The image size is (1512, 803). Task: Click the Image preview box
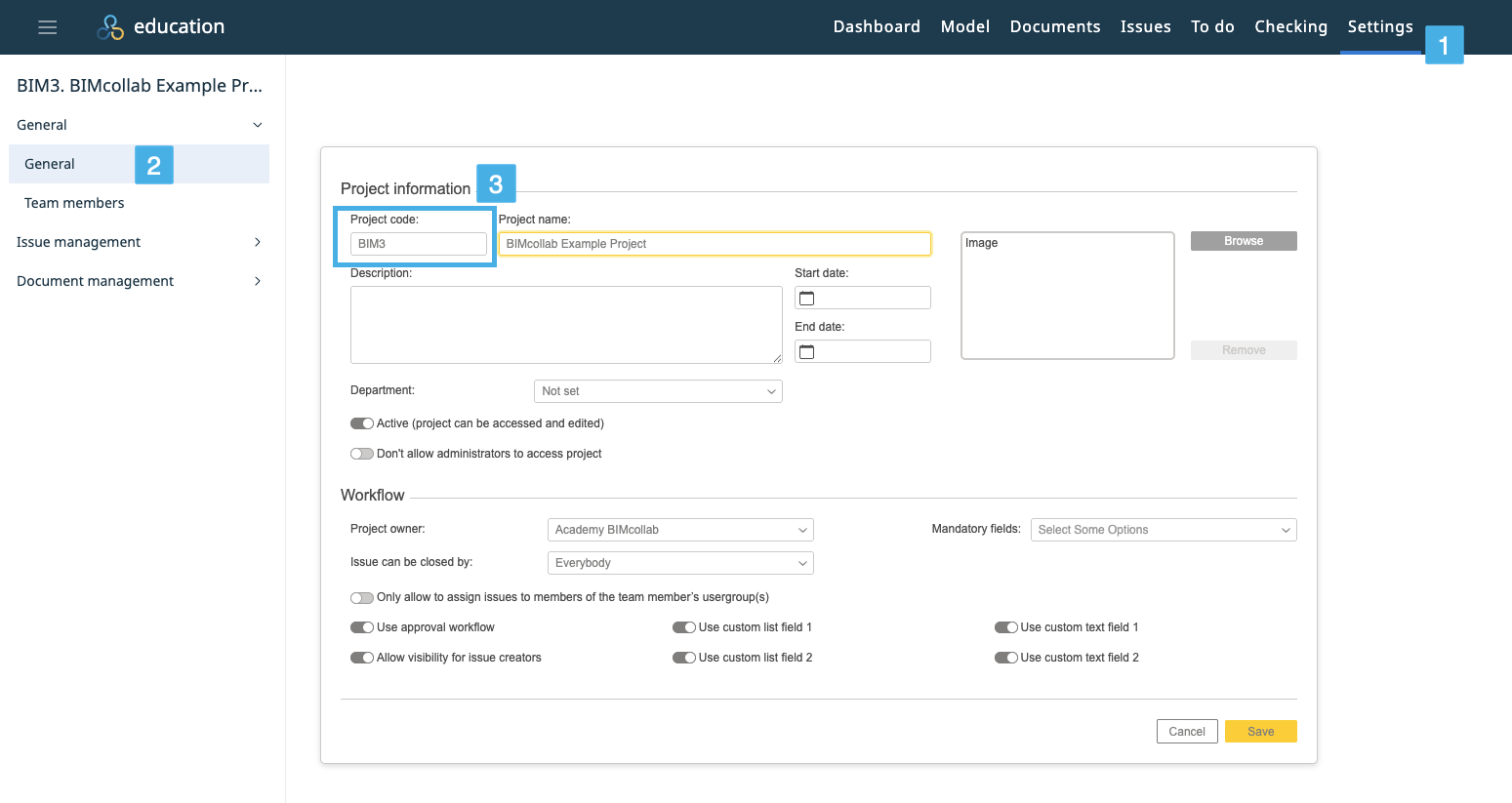(1068, 296)
